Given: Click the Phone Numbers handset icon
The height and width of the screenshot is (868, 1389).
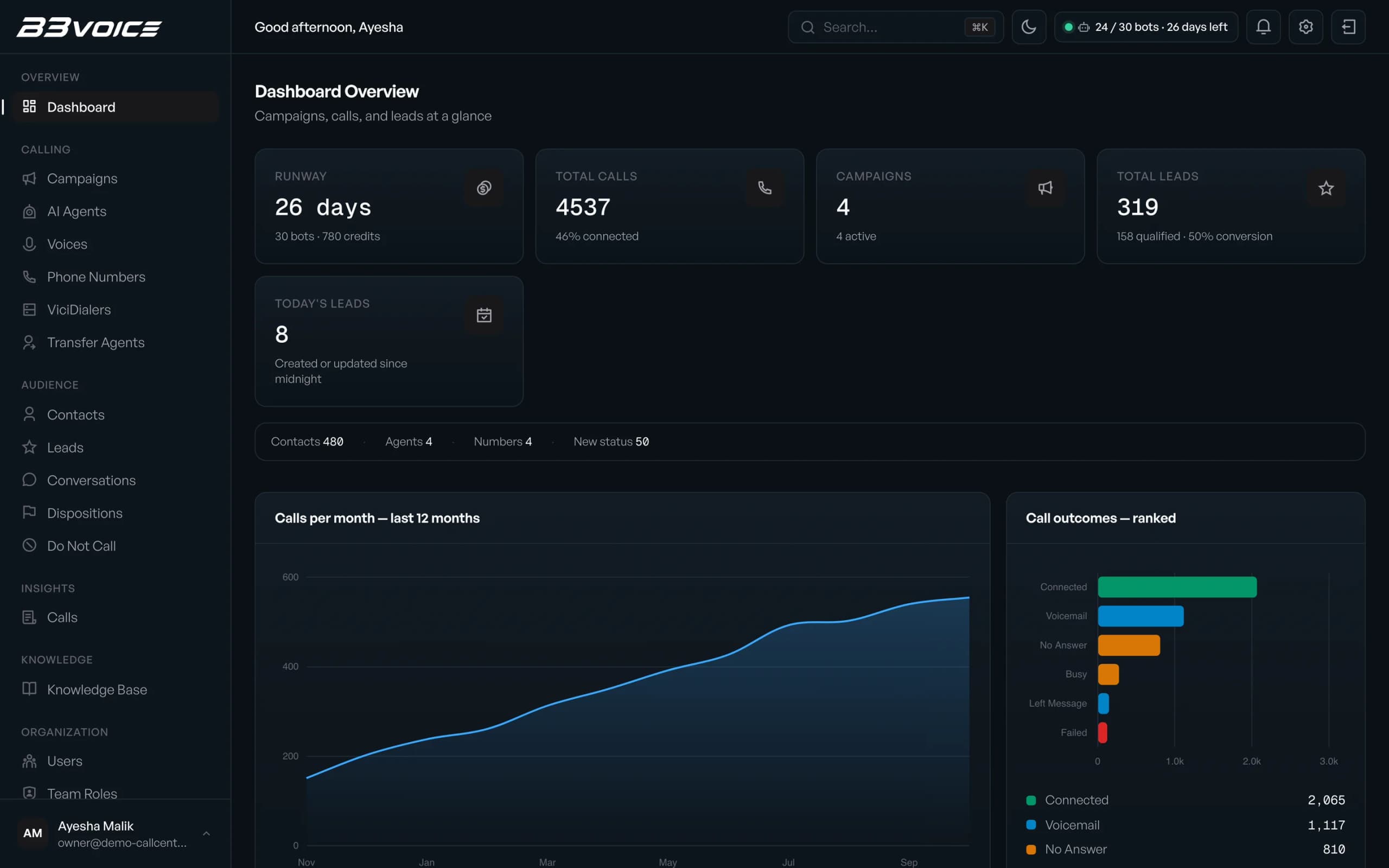Looking at the screenshot, I should click(29, 277).
